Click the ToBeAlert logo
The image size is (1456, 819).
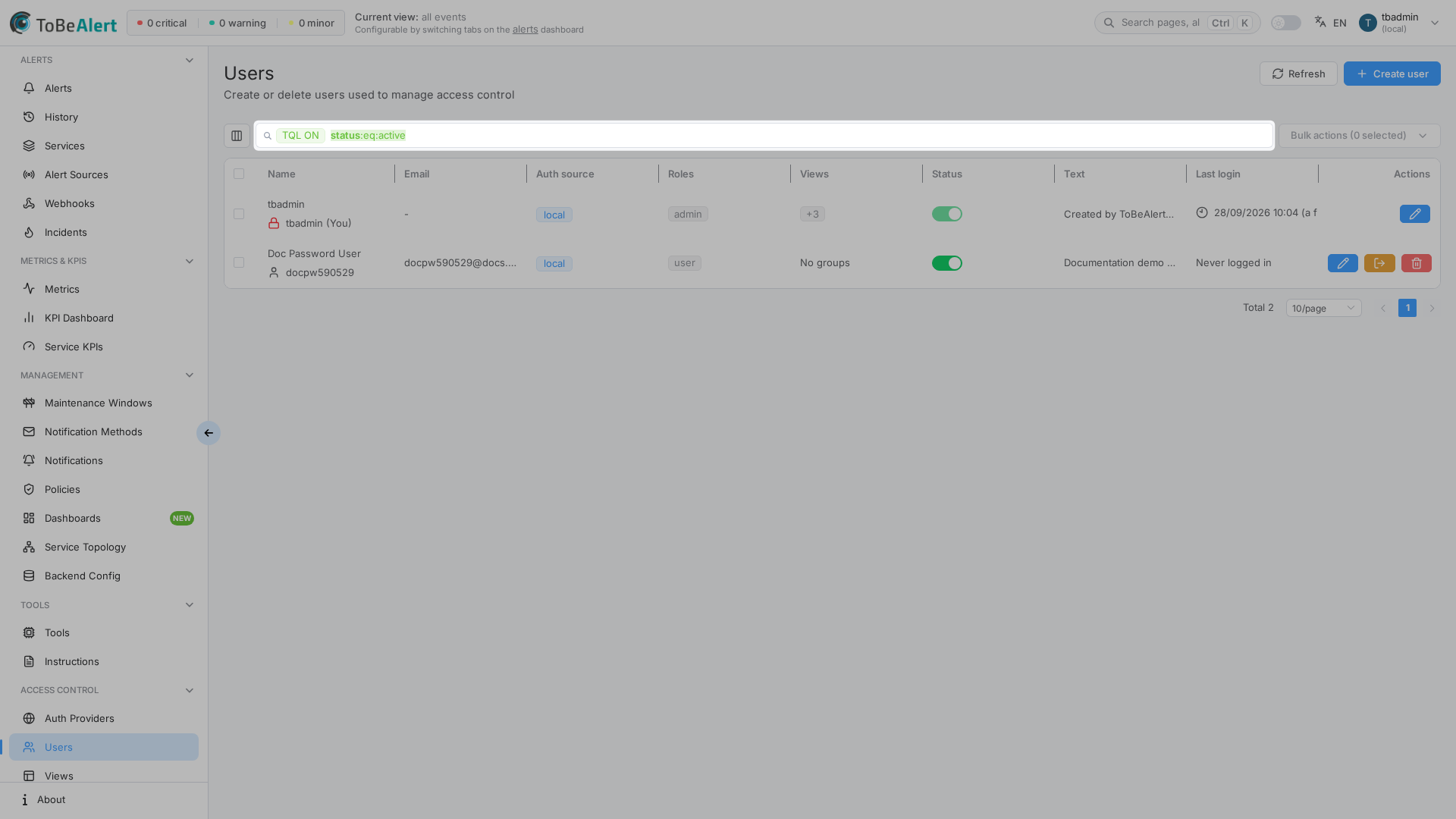pos(64,24)
